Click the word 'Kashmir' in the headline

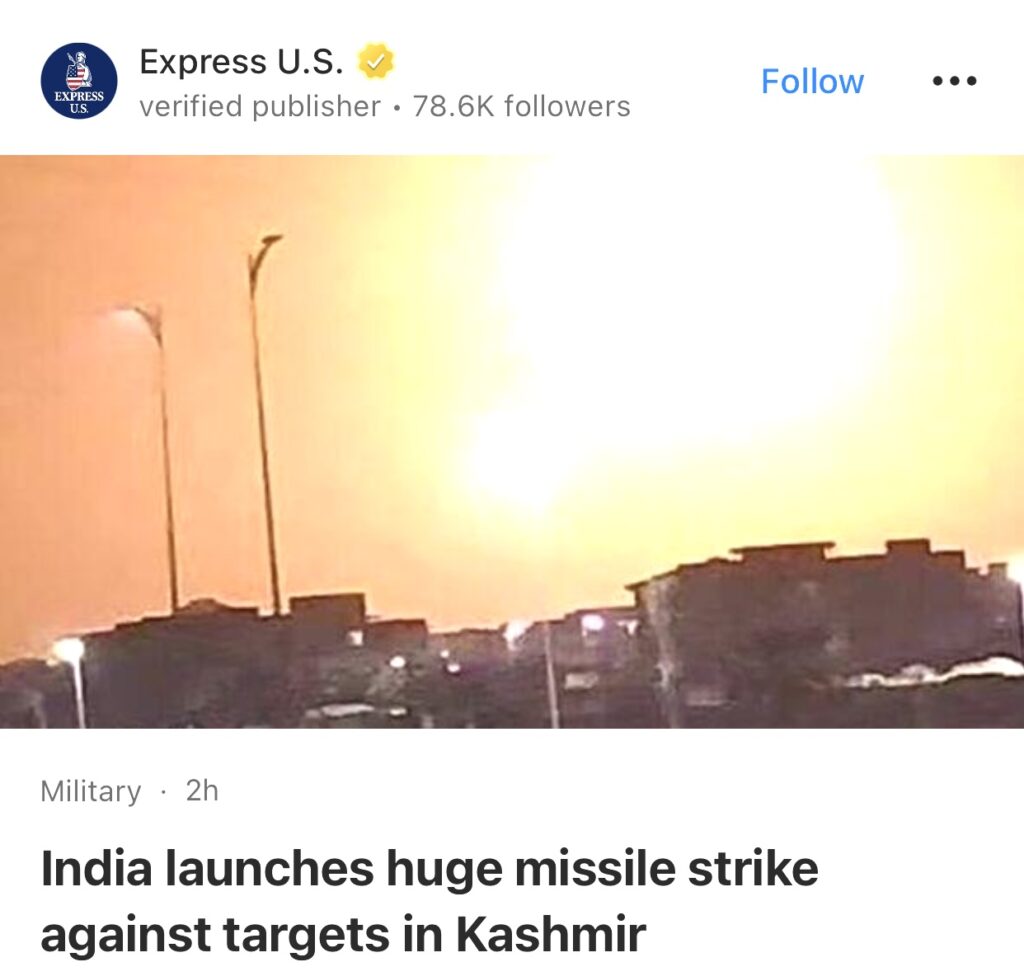click(x=551, y=934)
